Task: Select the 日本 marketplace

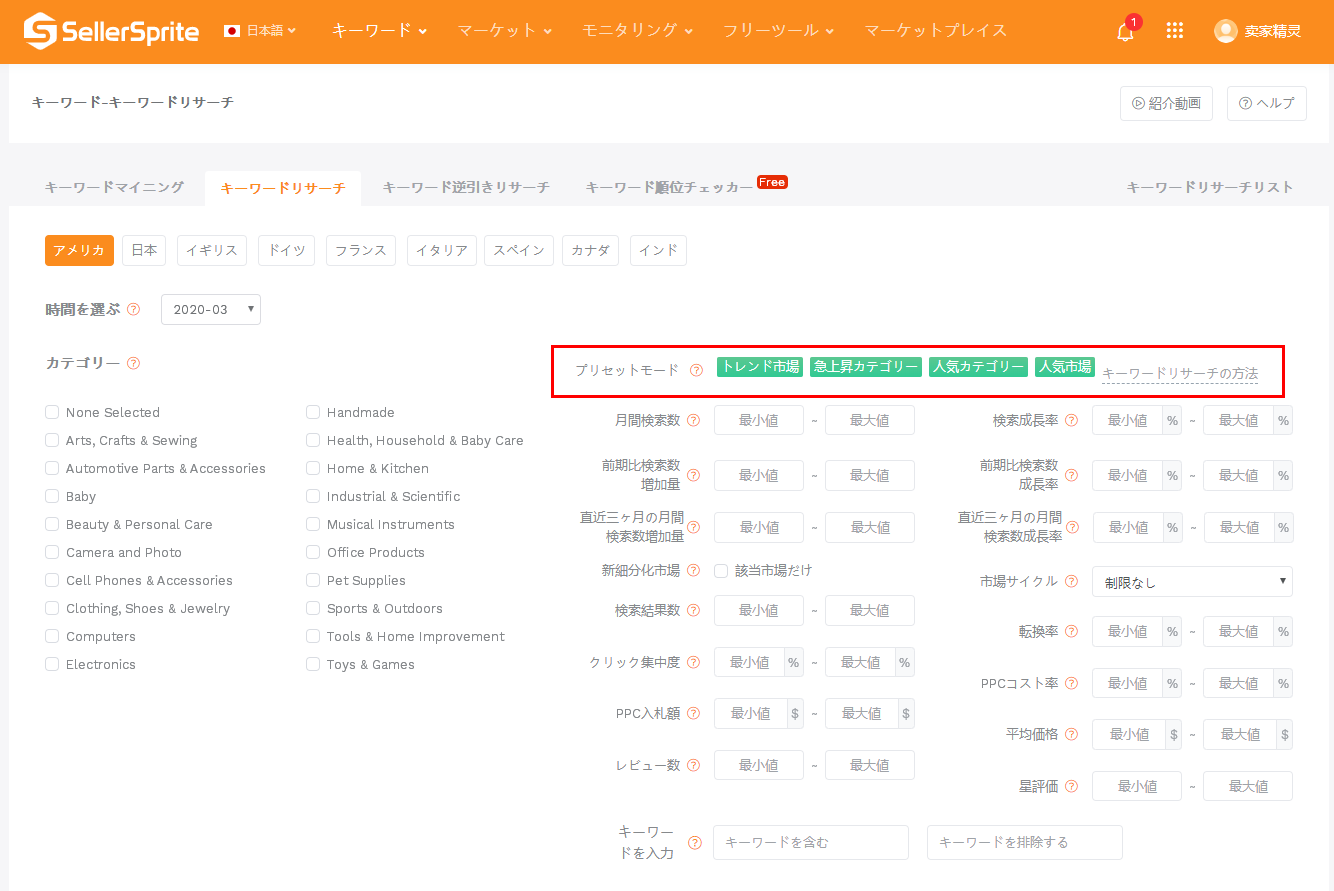Action: pos(144,251)
